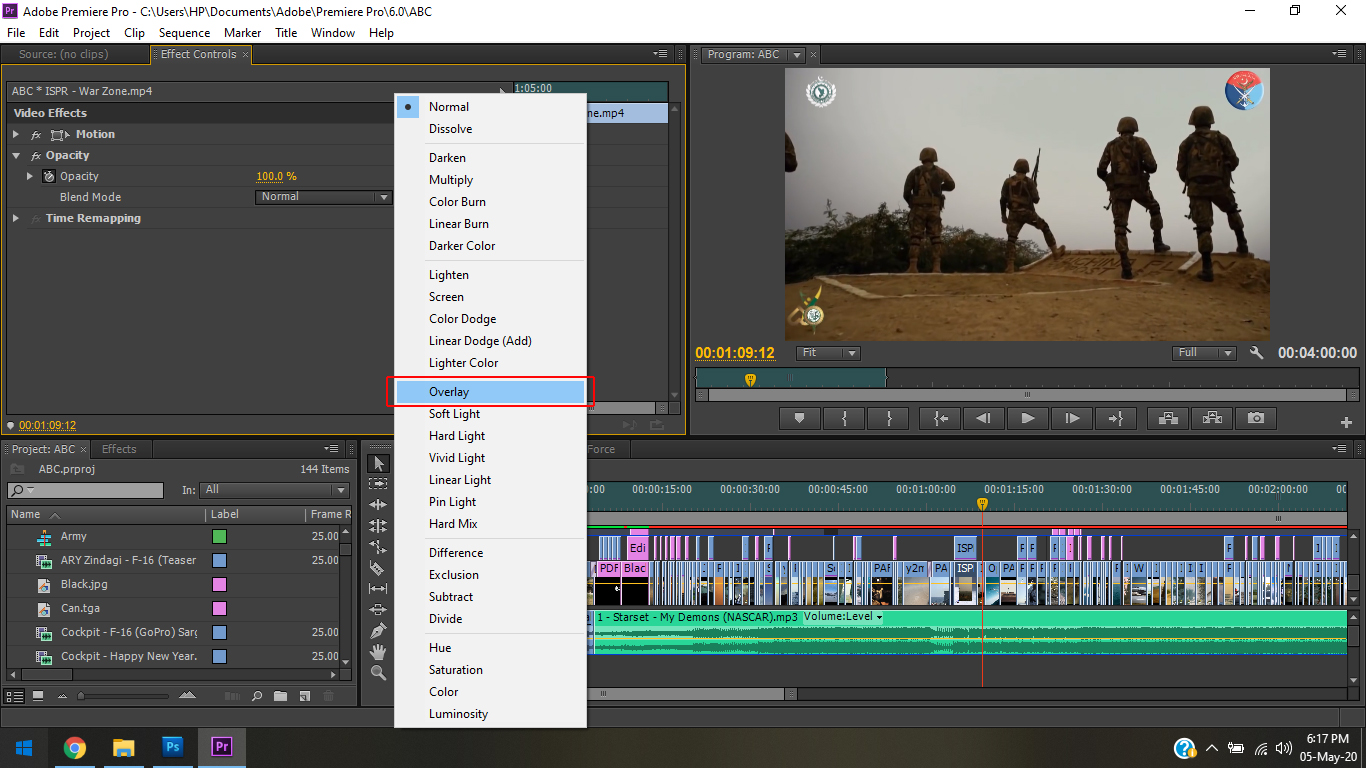The image size is (1366, 768).
Task: Expand the Motion effect properties
Action: 16,134
